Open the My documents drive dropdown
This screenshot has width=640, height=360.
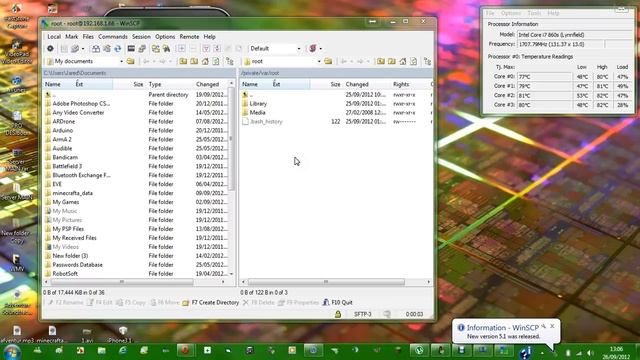coord(121,61)
